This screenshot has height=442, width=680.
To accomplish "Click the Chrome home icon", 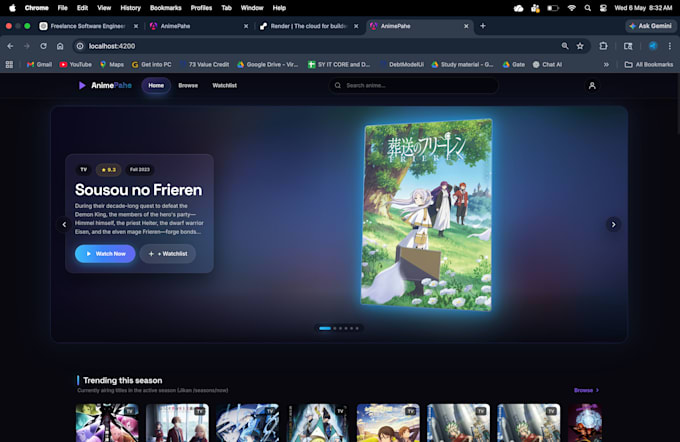I will (x=60, y=46).
